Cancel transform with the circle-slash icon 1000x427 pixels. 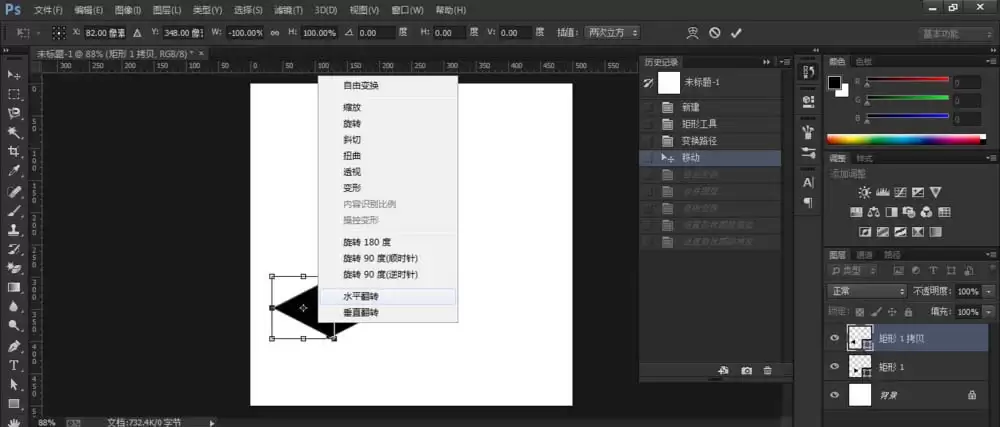(x=714, y=33)
